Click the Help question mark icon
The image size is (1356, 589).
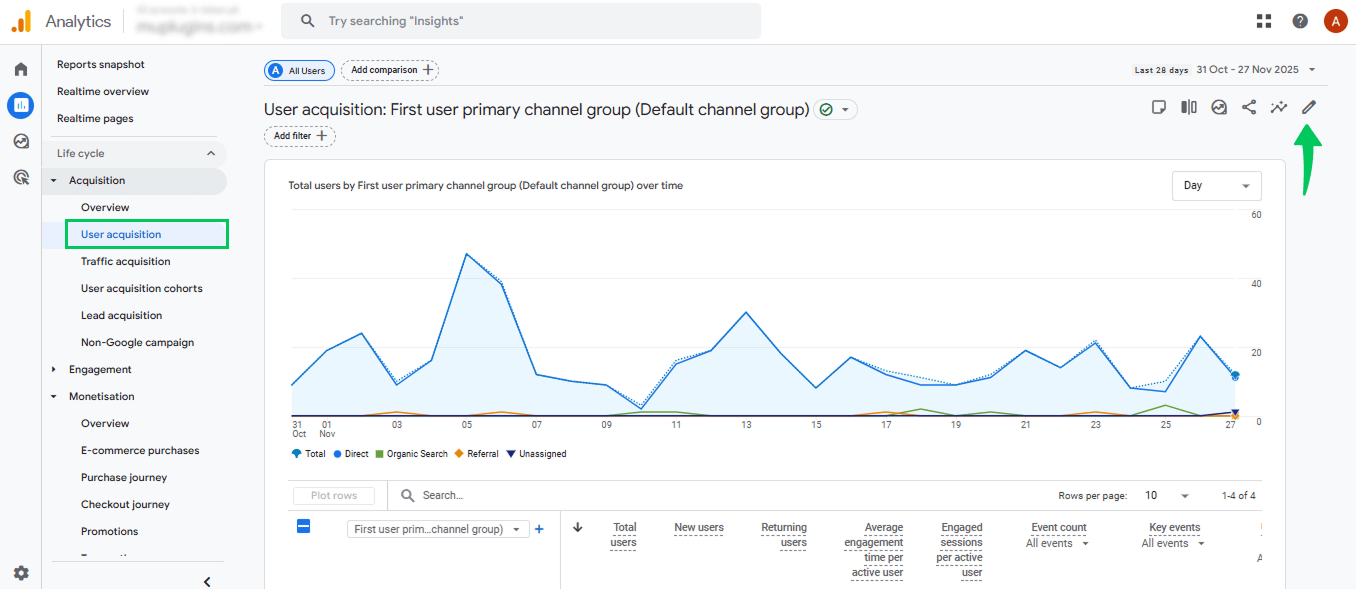(1300, 21)
